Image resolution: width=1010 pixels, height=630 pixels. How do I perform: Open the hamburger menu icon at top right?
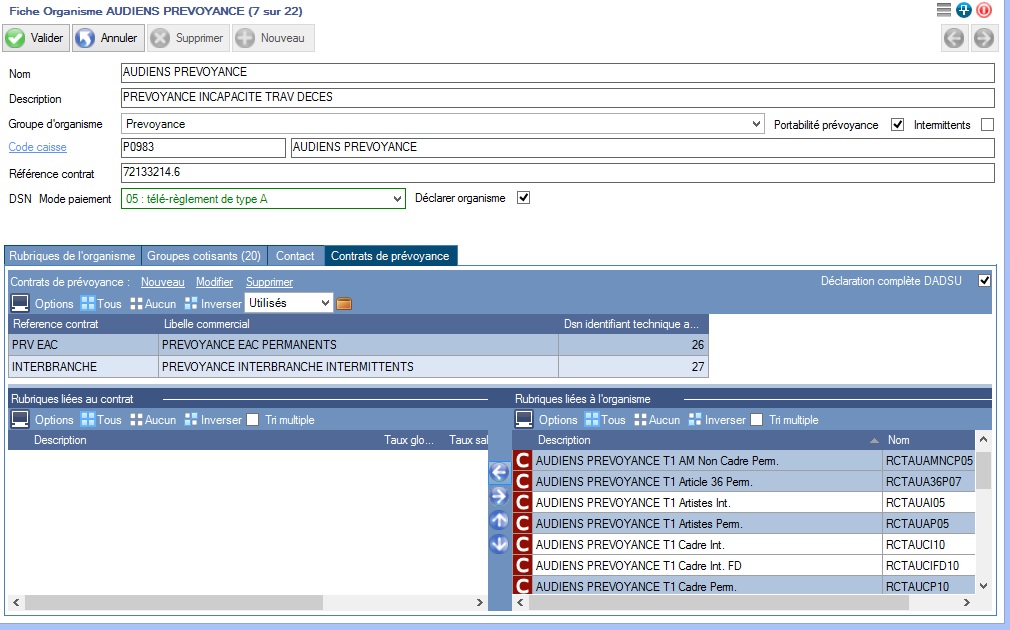pyautogui.click(x=944, y=10)
